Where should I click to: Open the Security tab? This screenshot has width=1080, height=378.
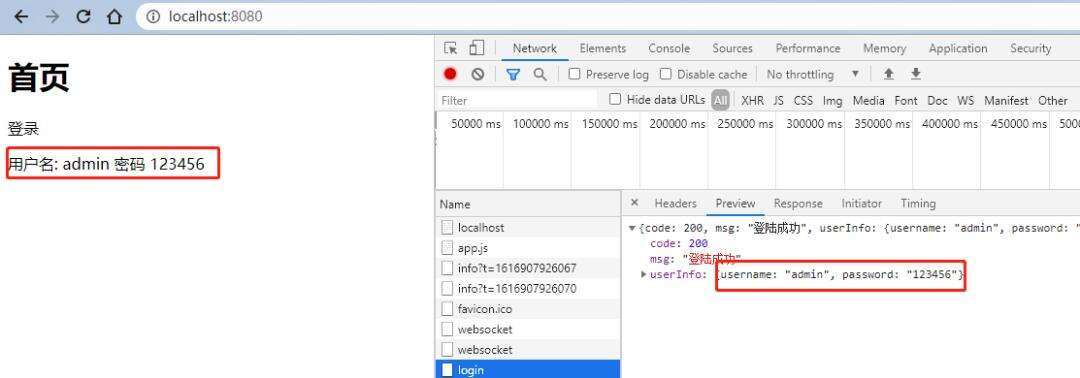tap(1030, 48)
